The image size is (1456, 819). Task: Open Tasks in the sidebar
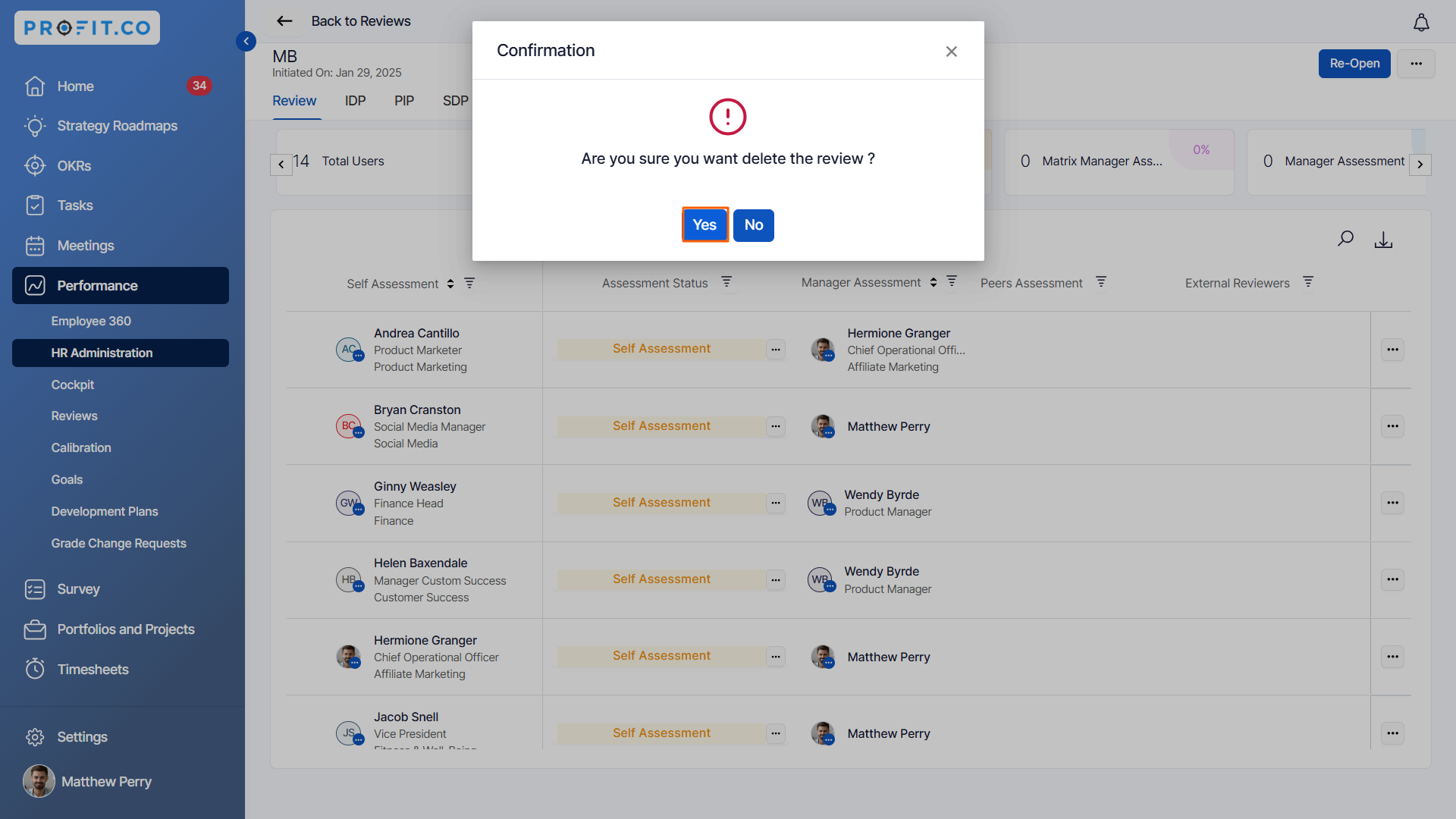[x=121, y=206]
